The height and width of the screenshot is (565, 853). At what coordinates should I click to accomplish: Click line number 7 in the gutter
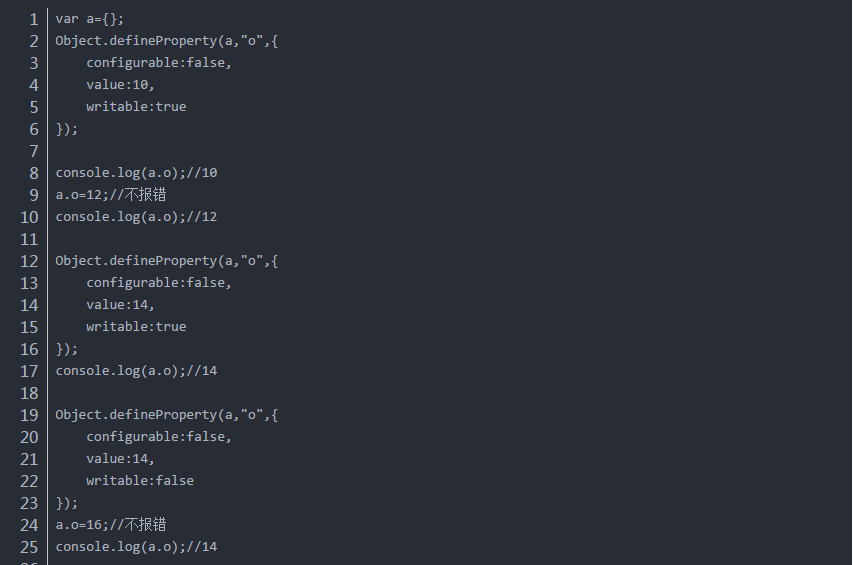pyautogui.click(x=33, y=151)
